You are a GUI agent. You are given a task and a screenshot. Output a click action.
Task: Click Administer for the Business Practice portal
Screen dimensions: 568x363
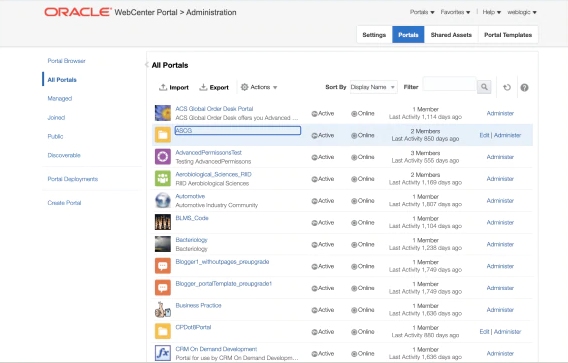(x=500, y=310)
